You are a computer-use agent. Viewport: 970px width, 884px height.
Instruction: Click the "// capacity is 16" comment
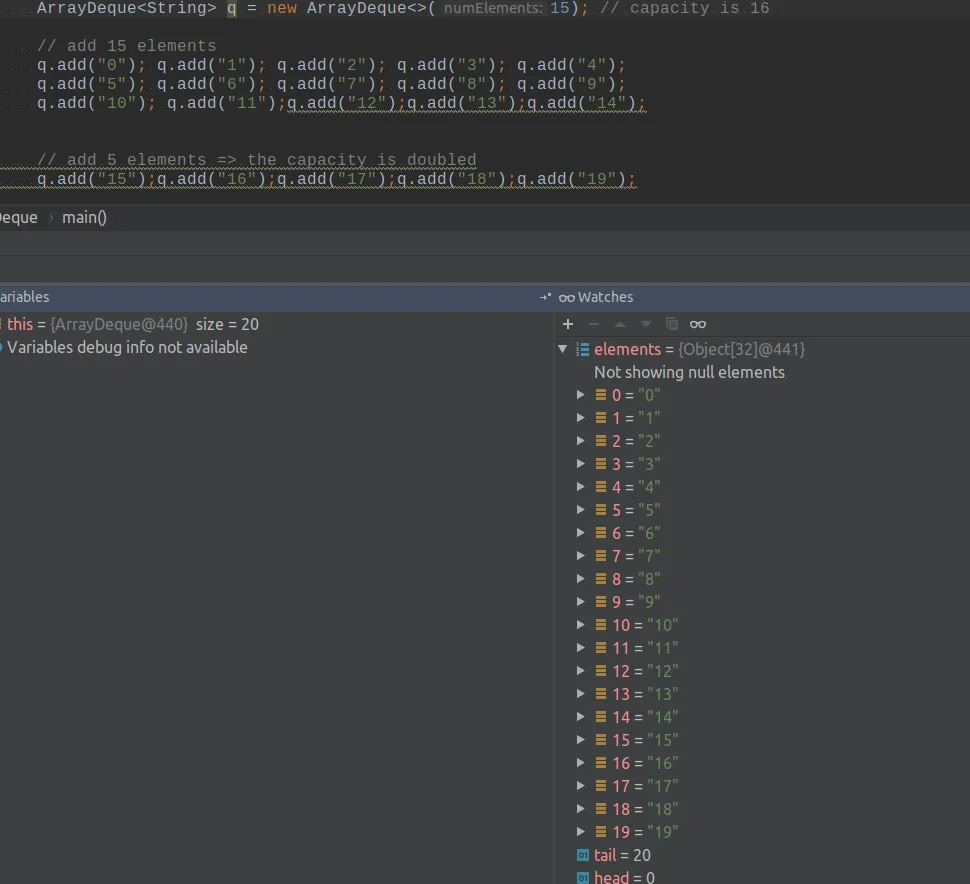(x=685, y=9)
